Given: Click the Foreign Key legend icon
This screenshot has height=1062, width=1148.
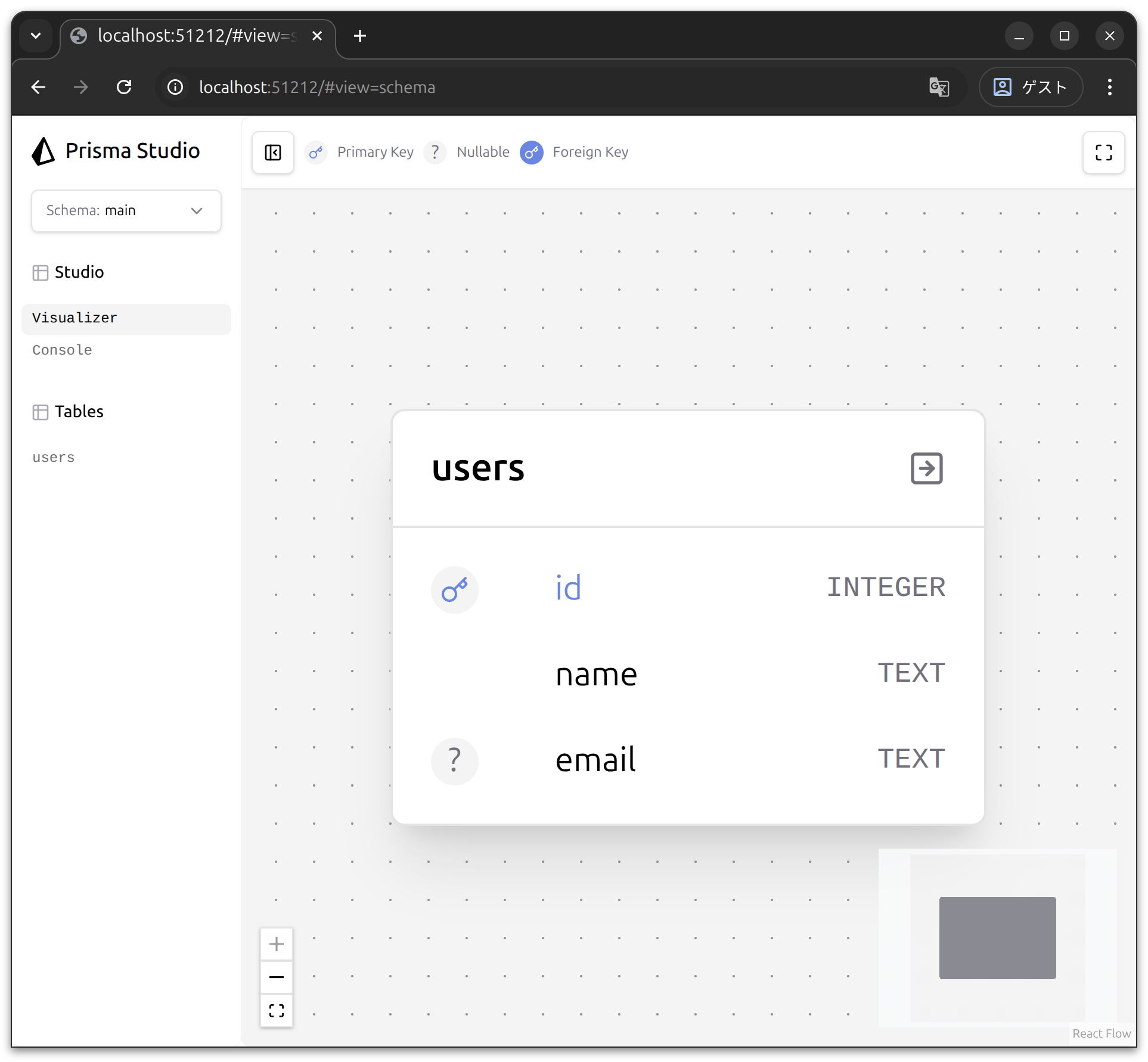Looking at the screenshot, I should (531, 153).
